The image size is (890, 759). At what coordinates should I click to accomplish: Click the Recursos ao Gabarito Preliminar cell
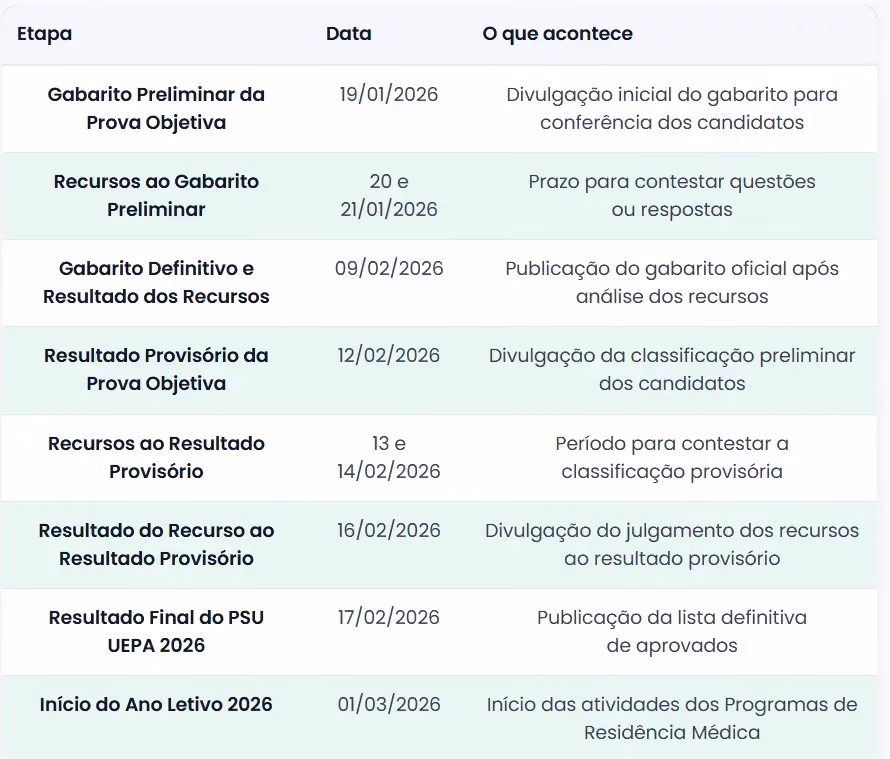click(x=156, y=195)
